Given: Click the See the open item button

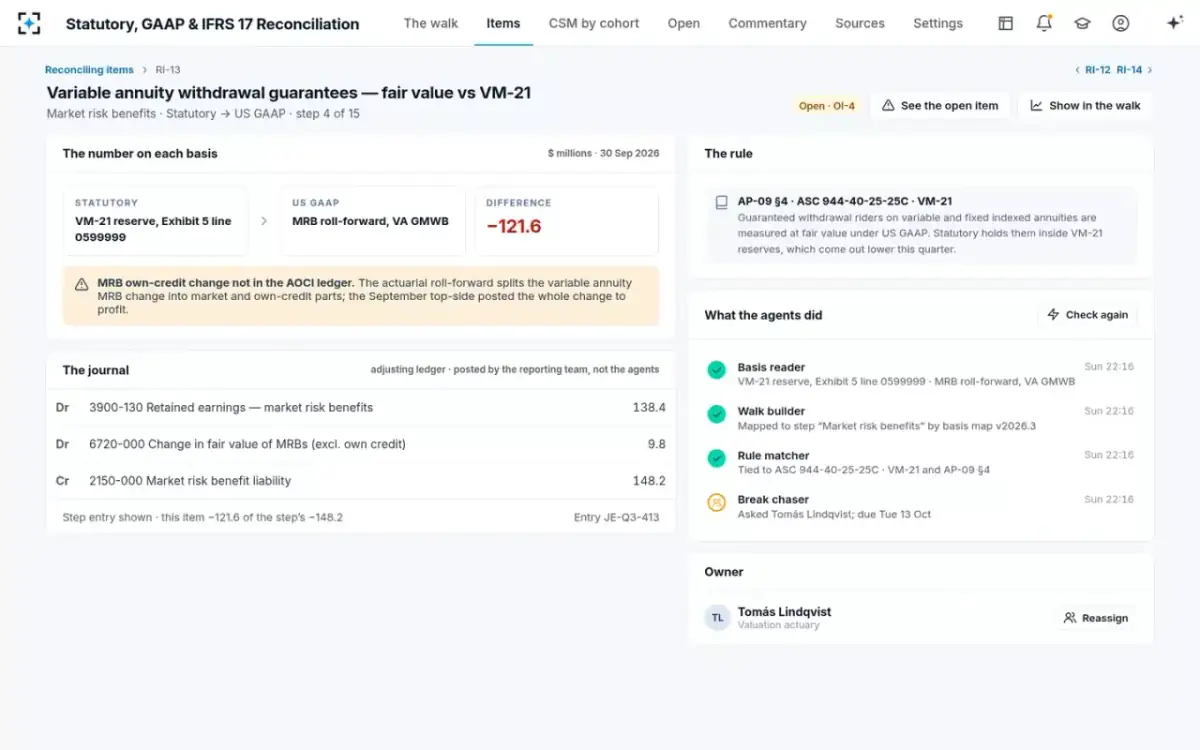Looking at the screenshot, I should 940,106.
